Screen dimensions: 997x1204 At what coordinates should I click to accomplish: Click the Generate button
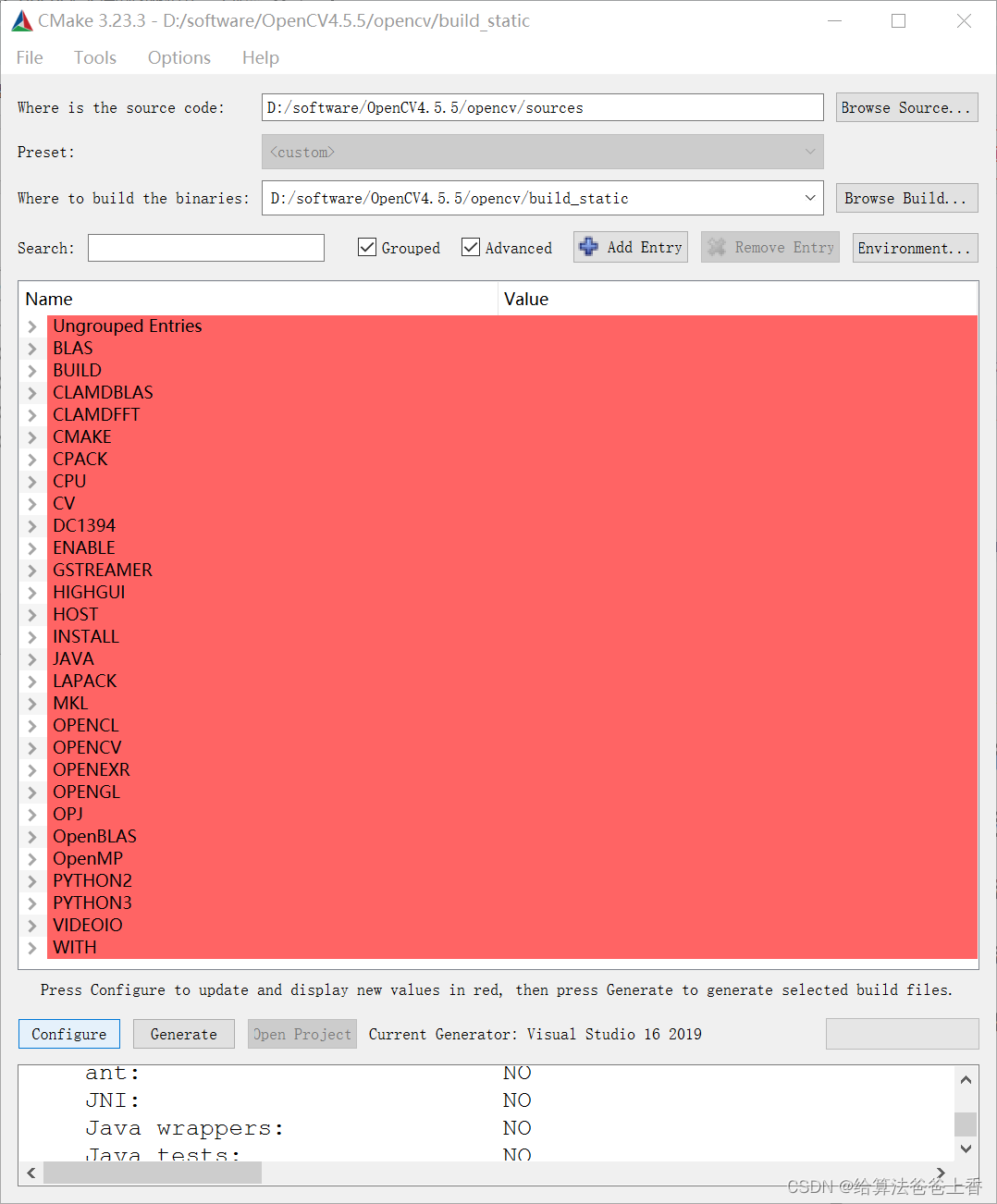(x=184, y=1034)
